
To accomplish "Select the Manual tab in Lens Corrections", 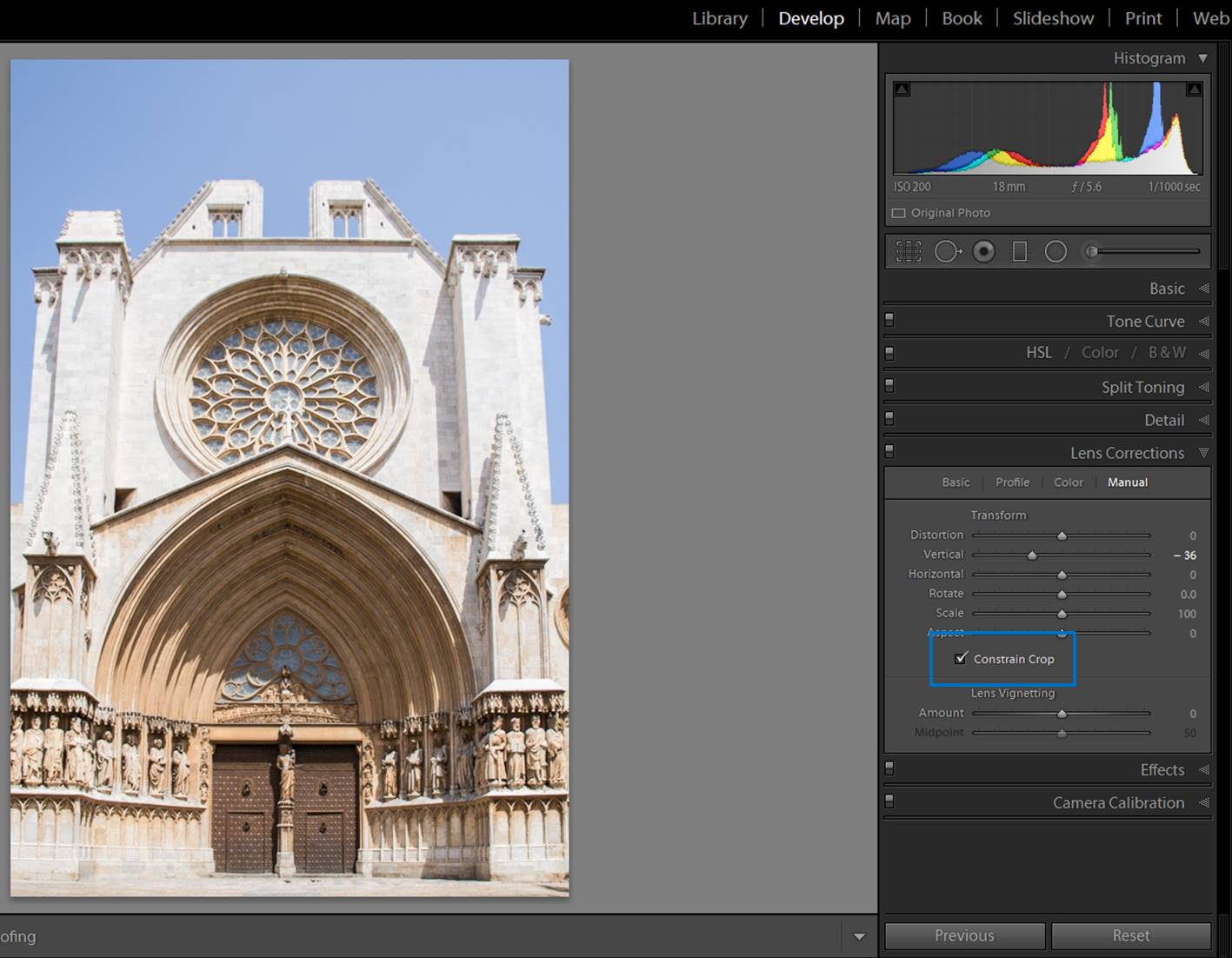I will (x=1128, y=482).
